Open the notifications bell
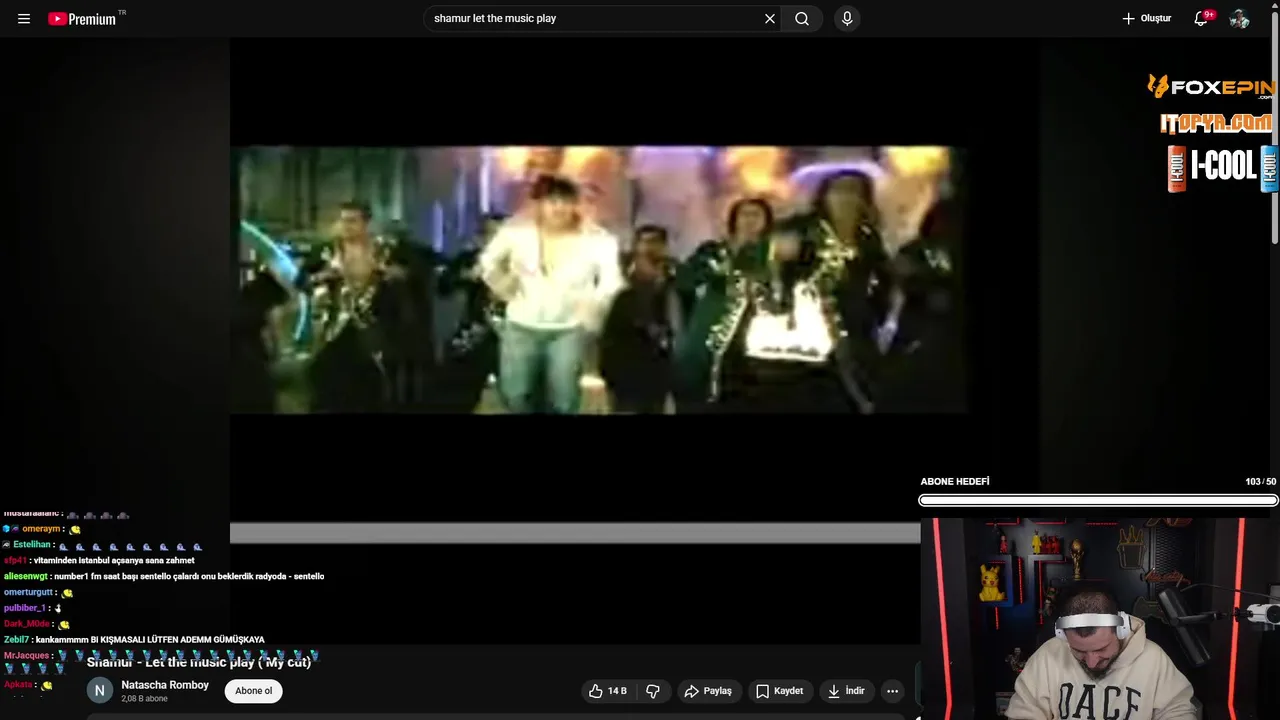The height and width of the screenshot is (720, 1280). [x=1202, y=19]
